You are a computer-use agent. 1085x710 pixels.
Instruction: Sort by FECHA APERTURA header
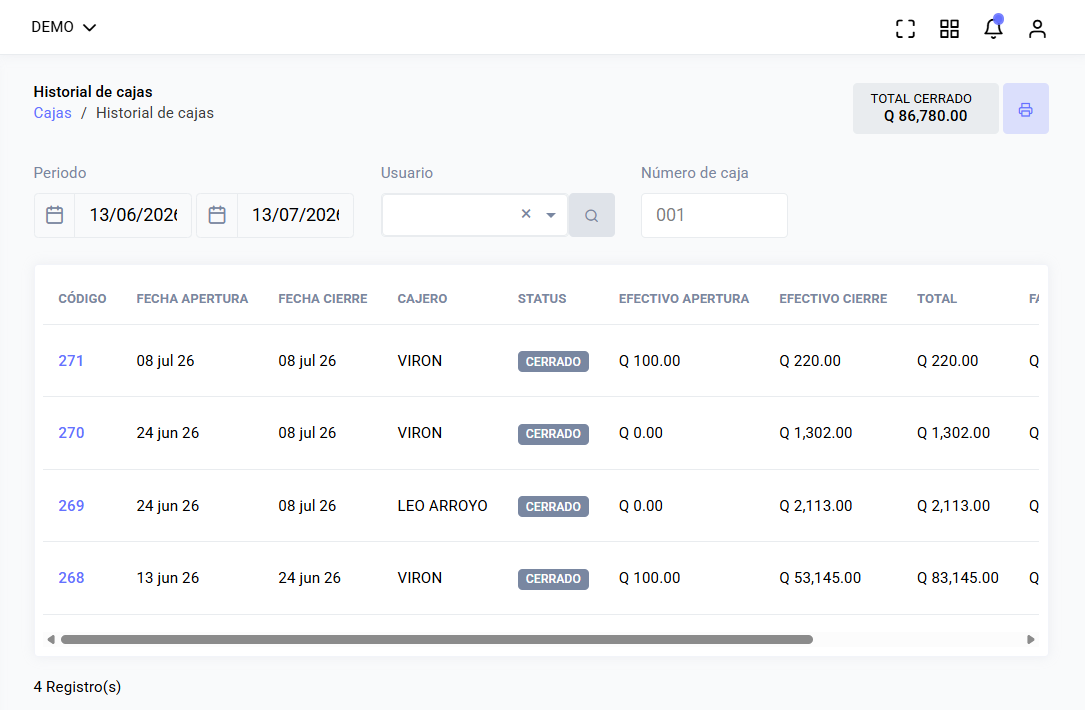tap(192, 299)
